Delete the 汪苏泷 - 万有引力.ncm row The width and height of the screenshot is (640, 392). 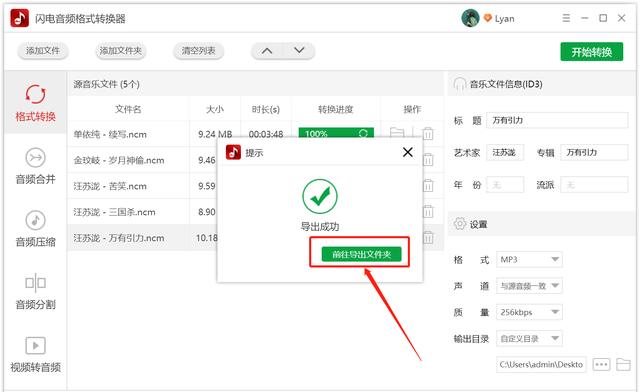click(x=428, y=238)
